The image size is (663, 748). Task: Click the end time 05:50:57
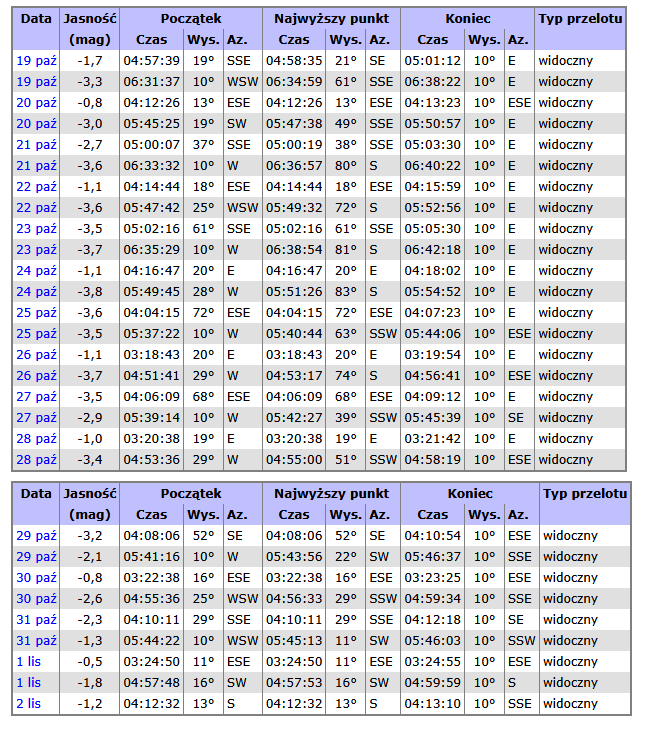pos(433,124)
